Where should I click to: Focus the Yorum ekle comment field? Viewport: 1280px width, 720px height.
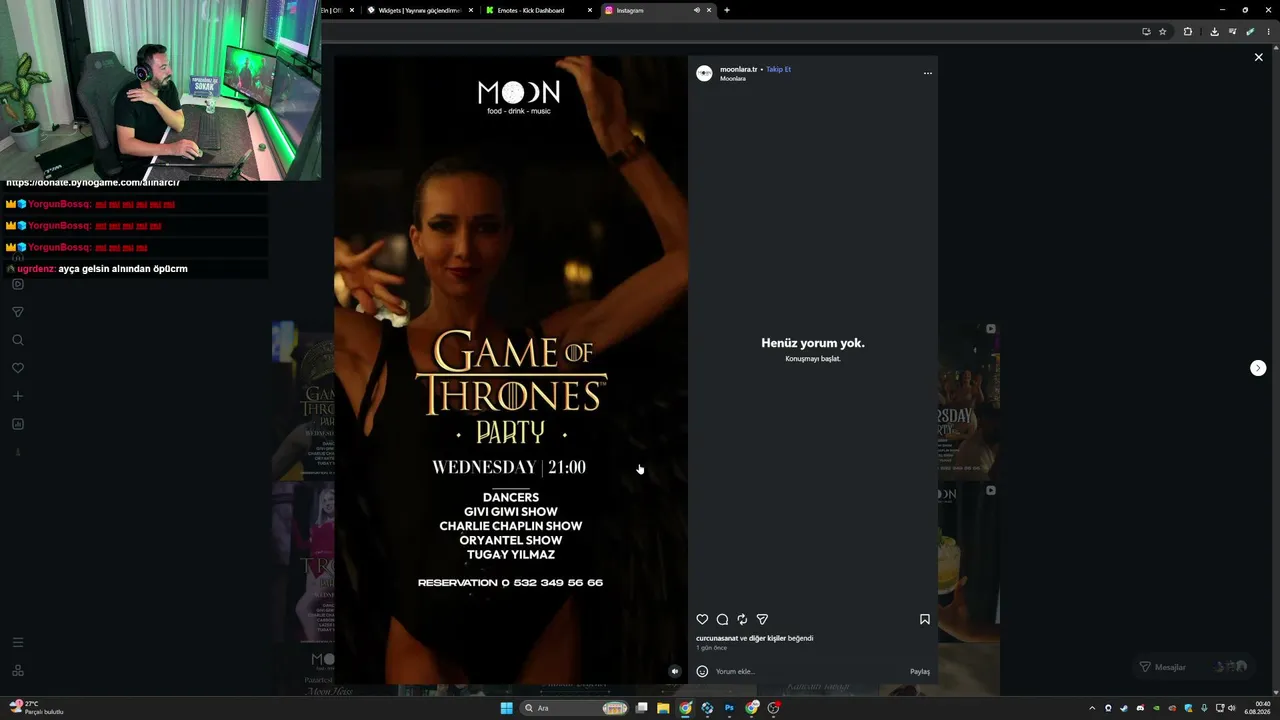click(810, 672)
